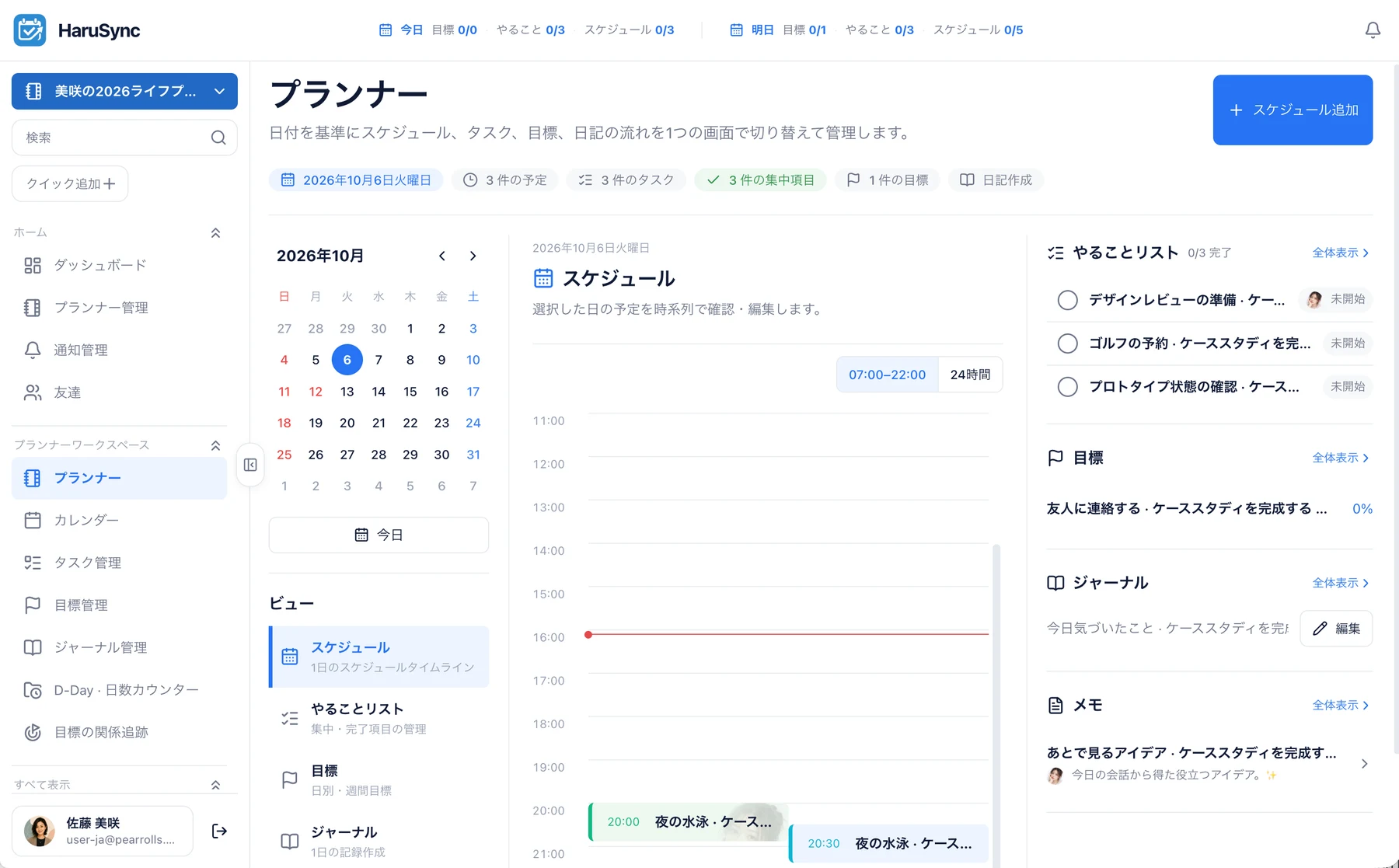The height and width of the screenshot is (868, 1399).
Task: Click 今日 button below calendar
Action: click(x=379, y=535)
